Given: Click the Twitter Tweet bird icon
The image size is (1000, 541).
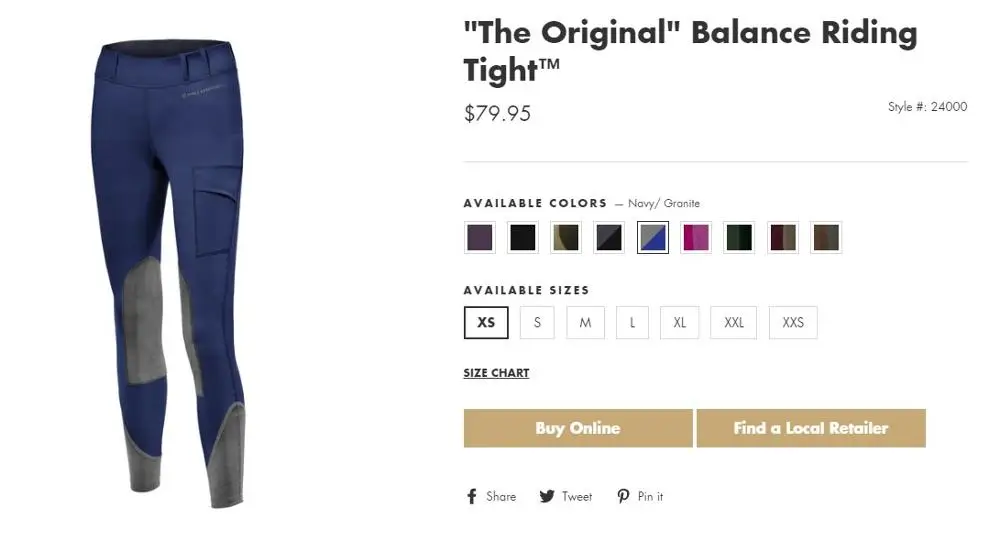Looking at the screenshot, I should tap(547, 497).
